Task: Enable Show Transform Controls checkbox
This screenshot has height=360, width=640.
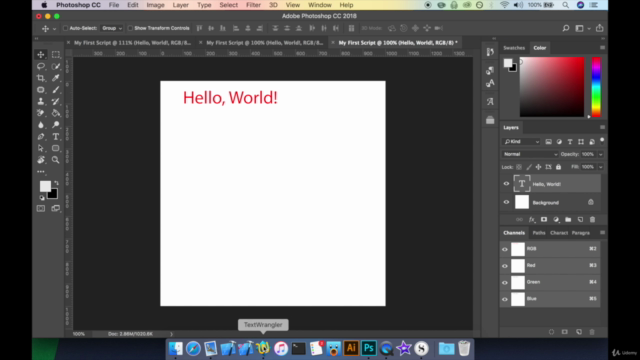Action: (x=130, y=28)
